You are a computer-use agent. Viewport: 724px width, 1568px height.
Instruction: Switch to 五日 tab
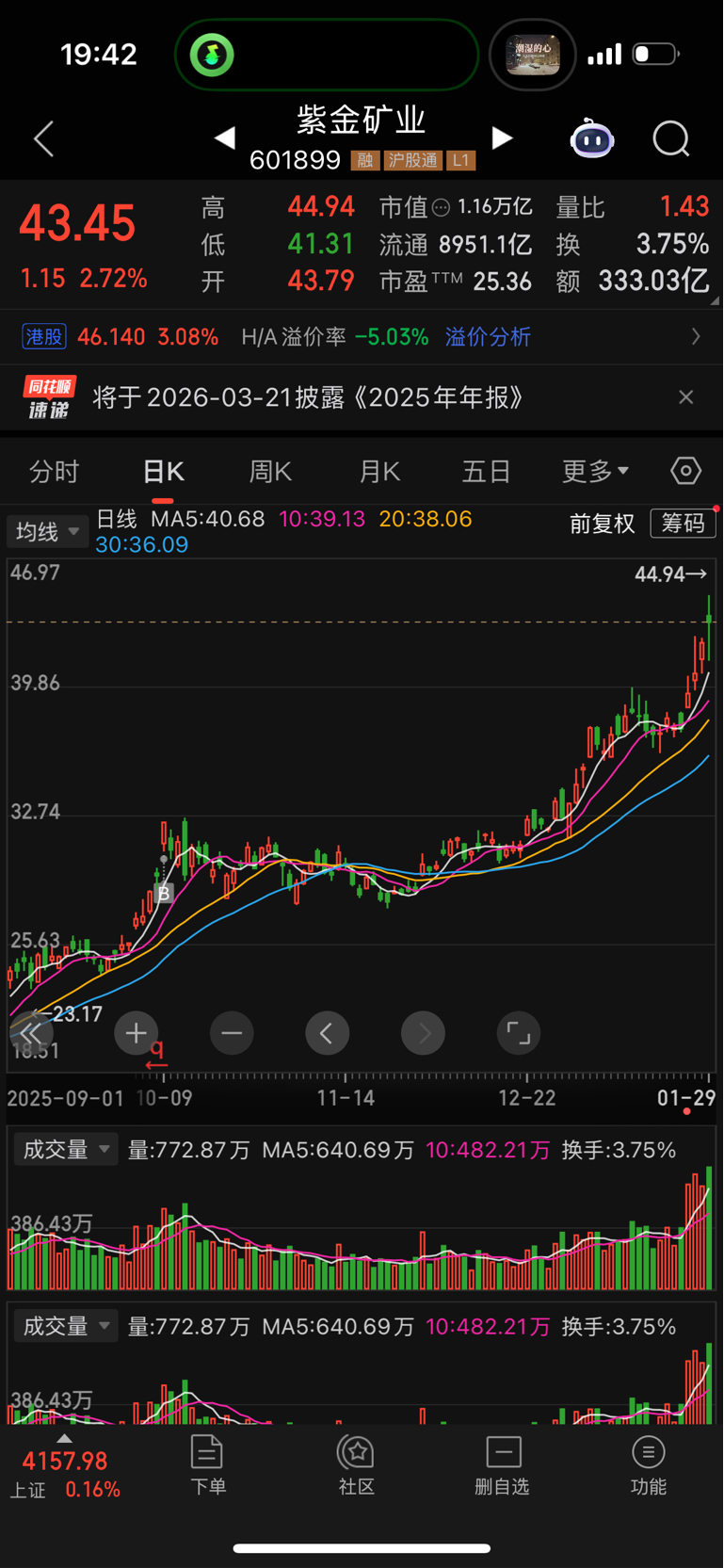pos(486,471)
